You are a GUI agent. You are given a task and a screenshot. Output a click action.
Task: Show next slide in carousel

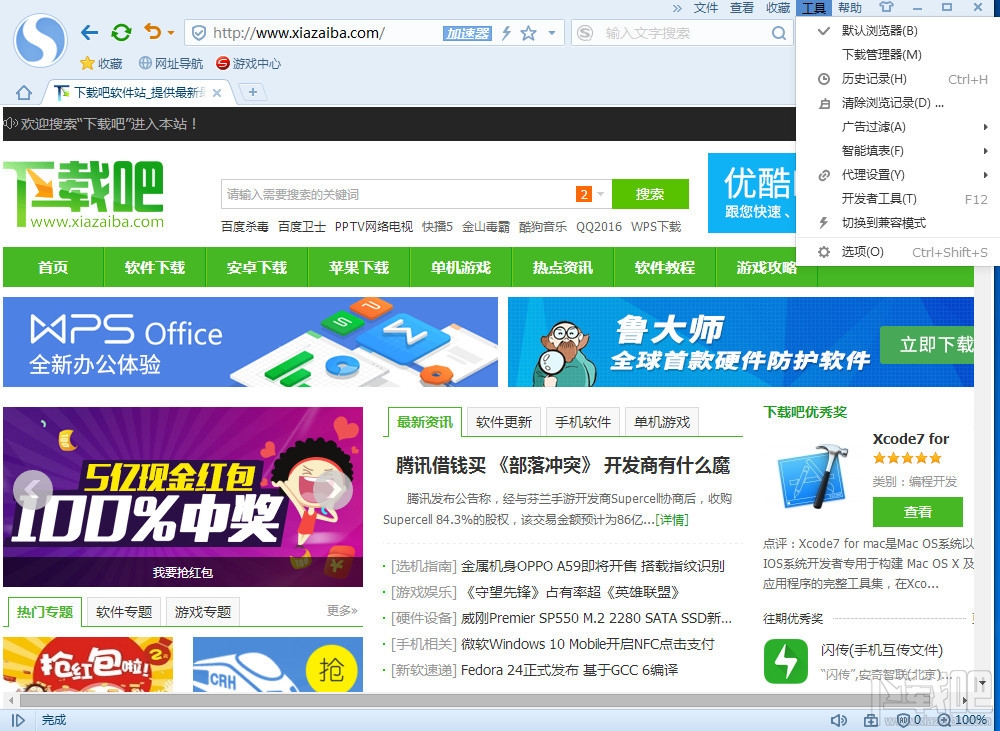click(332, 490)
